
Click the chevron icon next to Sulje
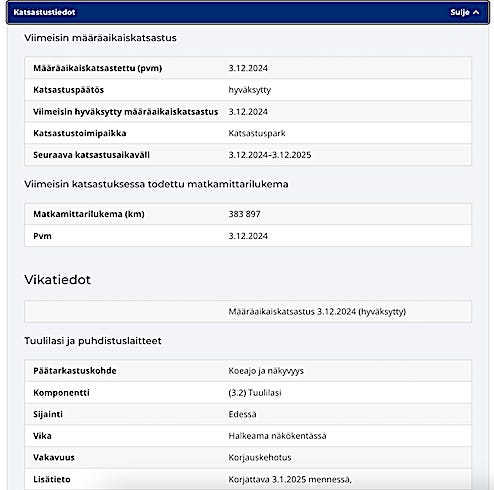(x=476, y=12)
